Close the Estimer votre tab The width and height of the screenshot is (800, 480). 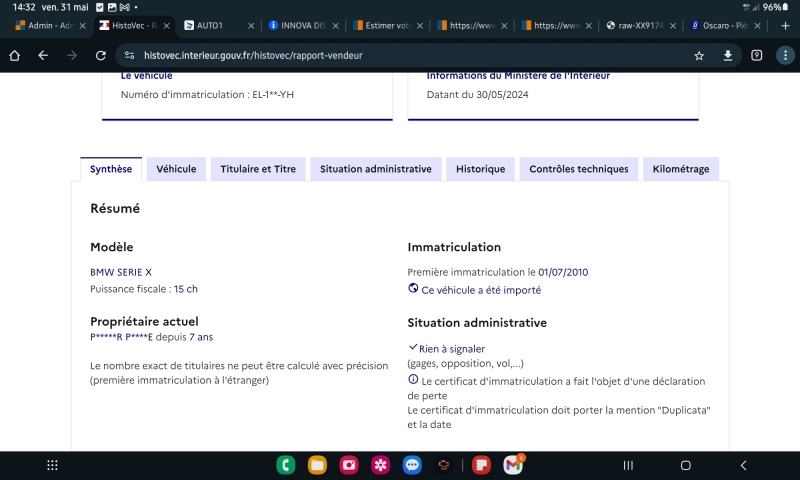click(420, 26)
